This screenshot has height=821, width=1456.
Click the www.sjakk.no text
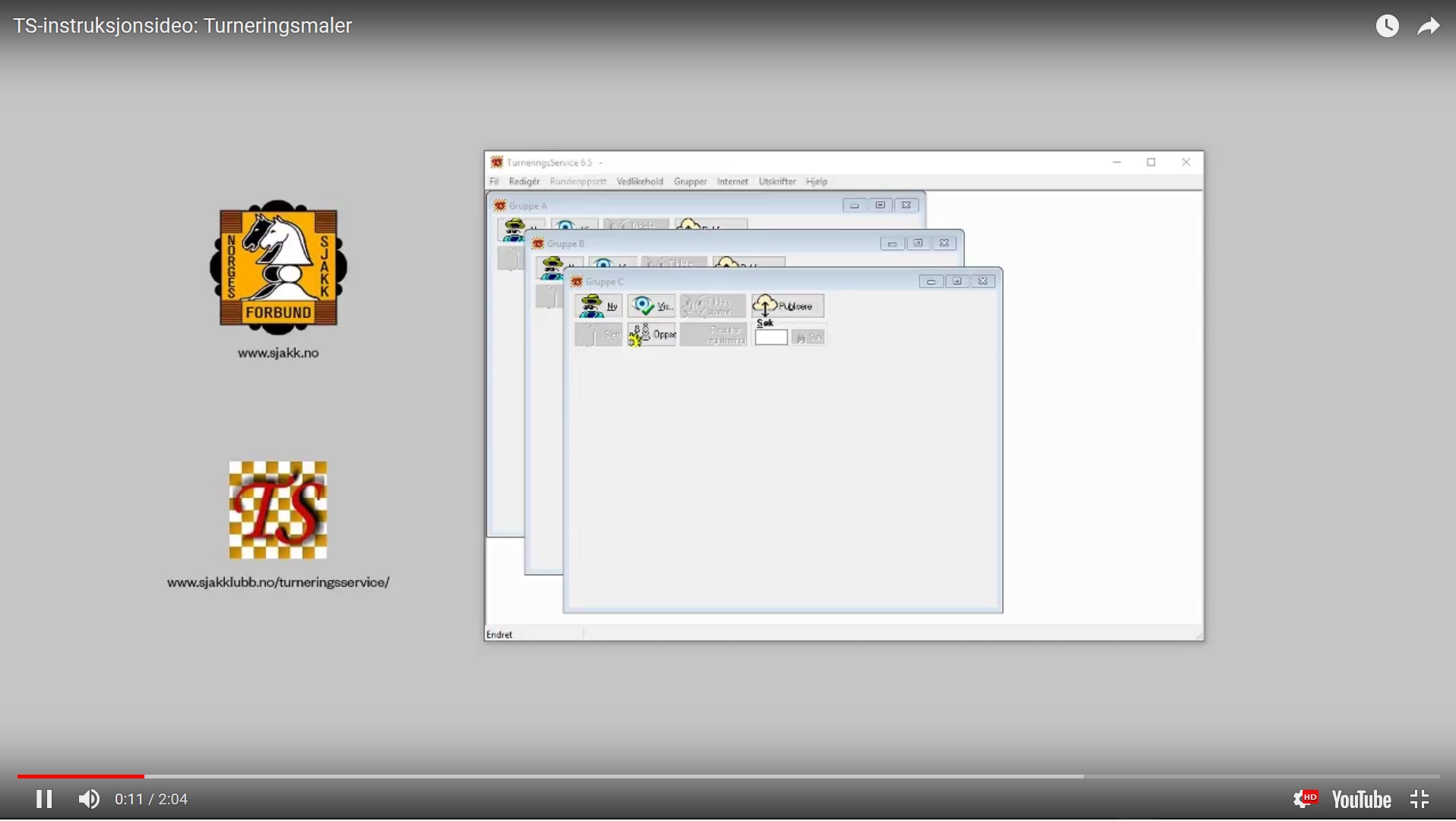click(278, 353)
